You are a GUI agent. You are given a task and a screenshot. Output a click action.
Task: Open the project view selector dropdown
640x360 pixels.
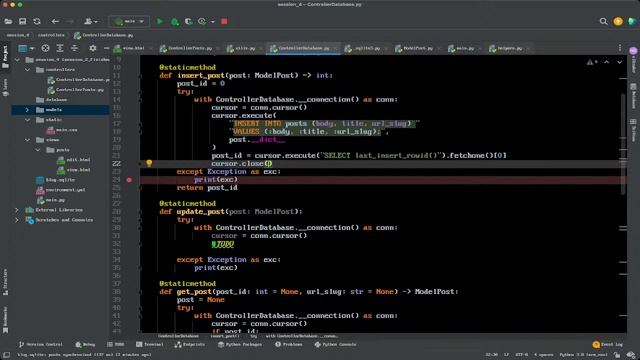[x=26, y=49]
